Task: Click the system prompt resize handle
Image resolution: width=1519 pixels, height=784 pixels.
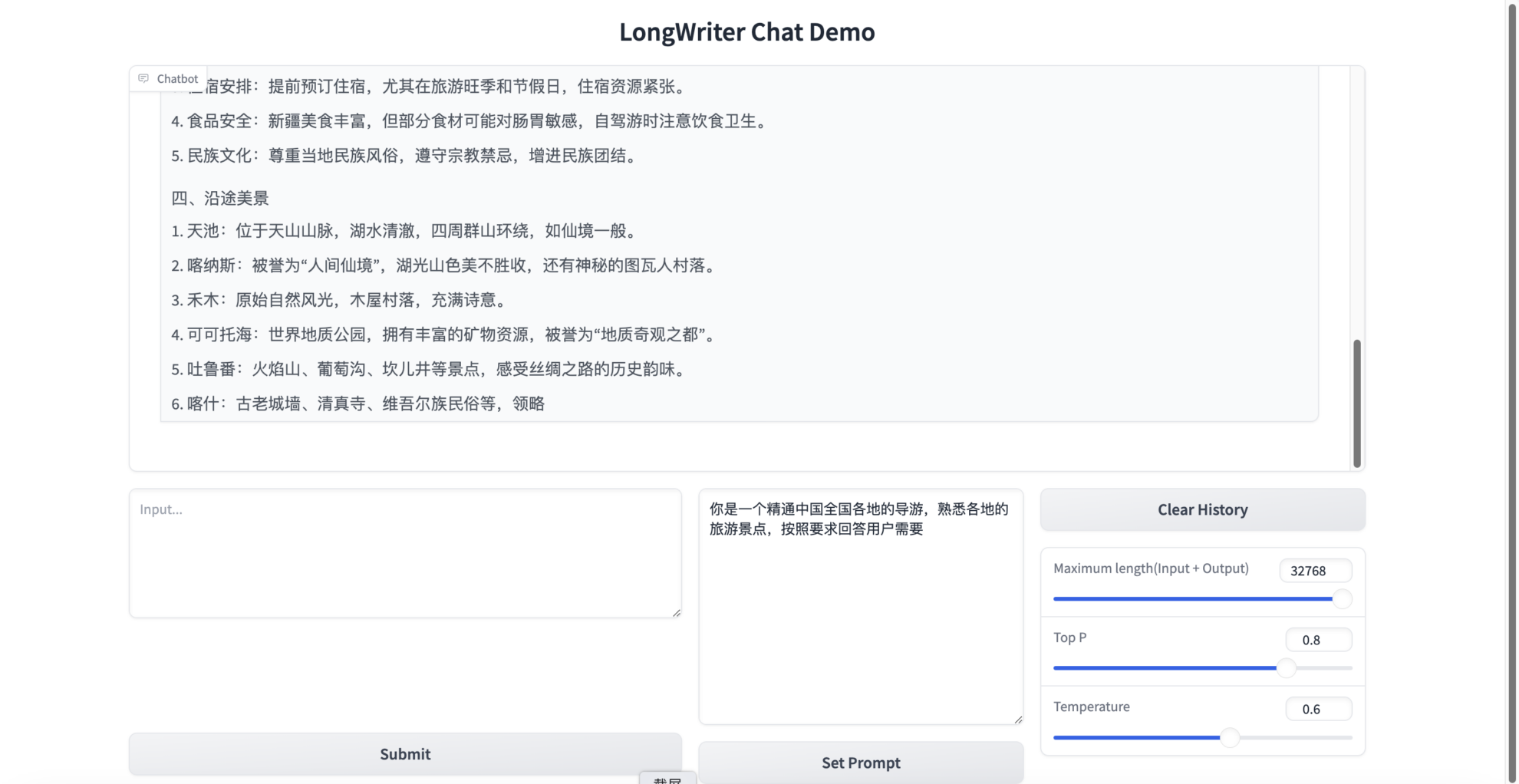Action: click(1017, 719)
